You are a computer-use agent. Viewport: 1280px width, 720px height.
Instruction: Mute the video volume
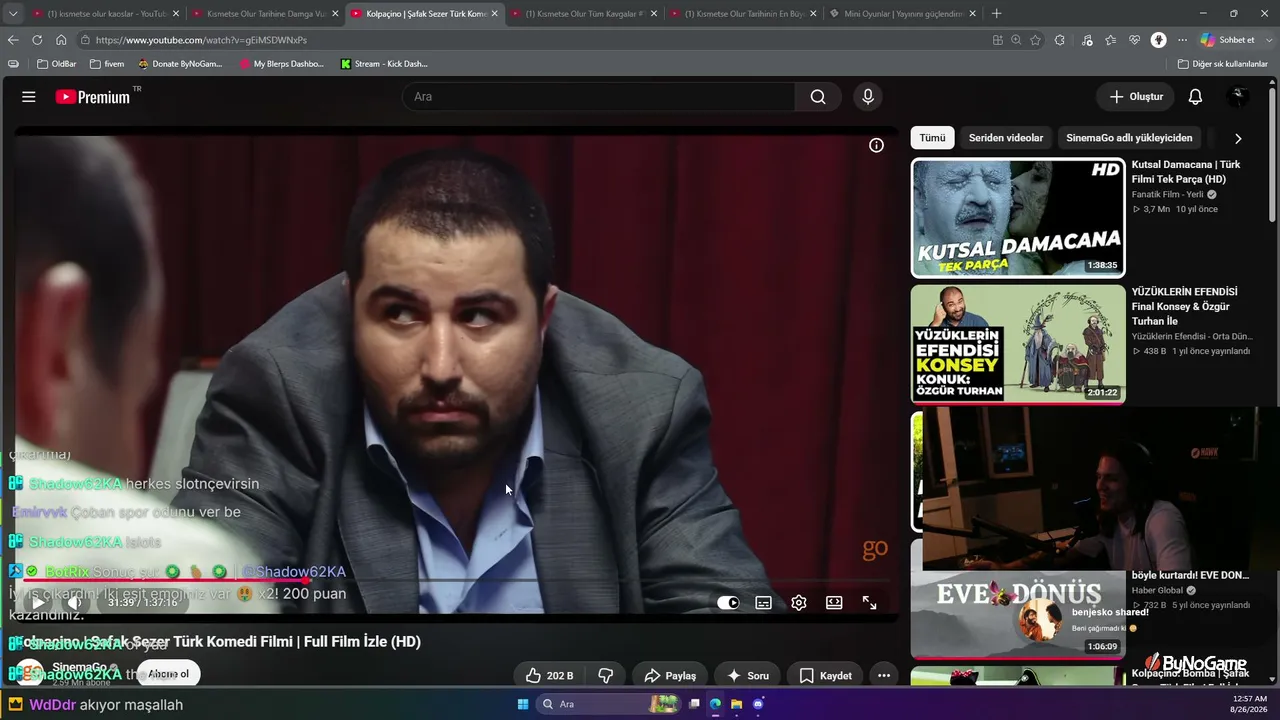[x=74, y=603]
